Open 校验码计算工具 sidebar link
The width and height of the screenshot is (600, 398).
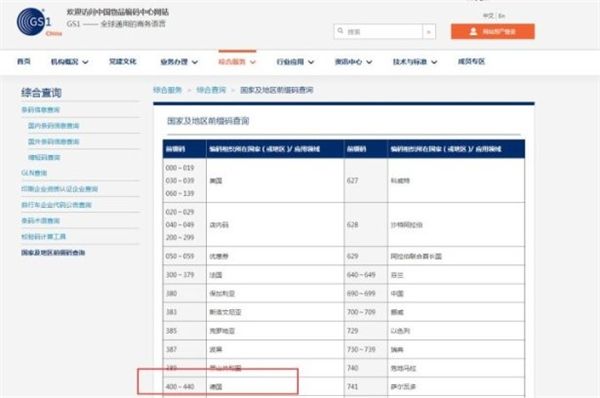pyautogui.click(x=43, y=237)
